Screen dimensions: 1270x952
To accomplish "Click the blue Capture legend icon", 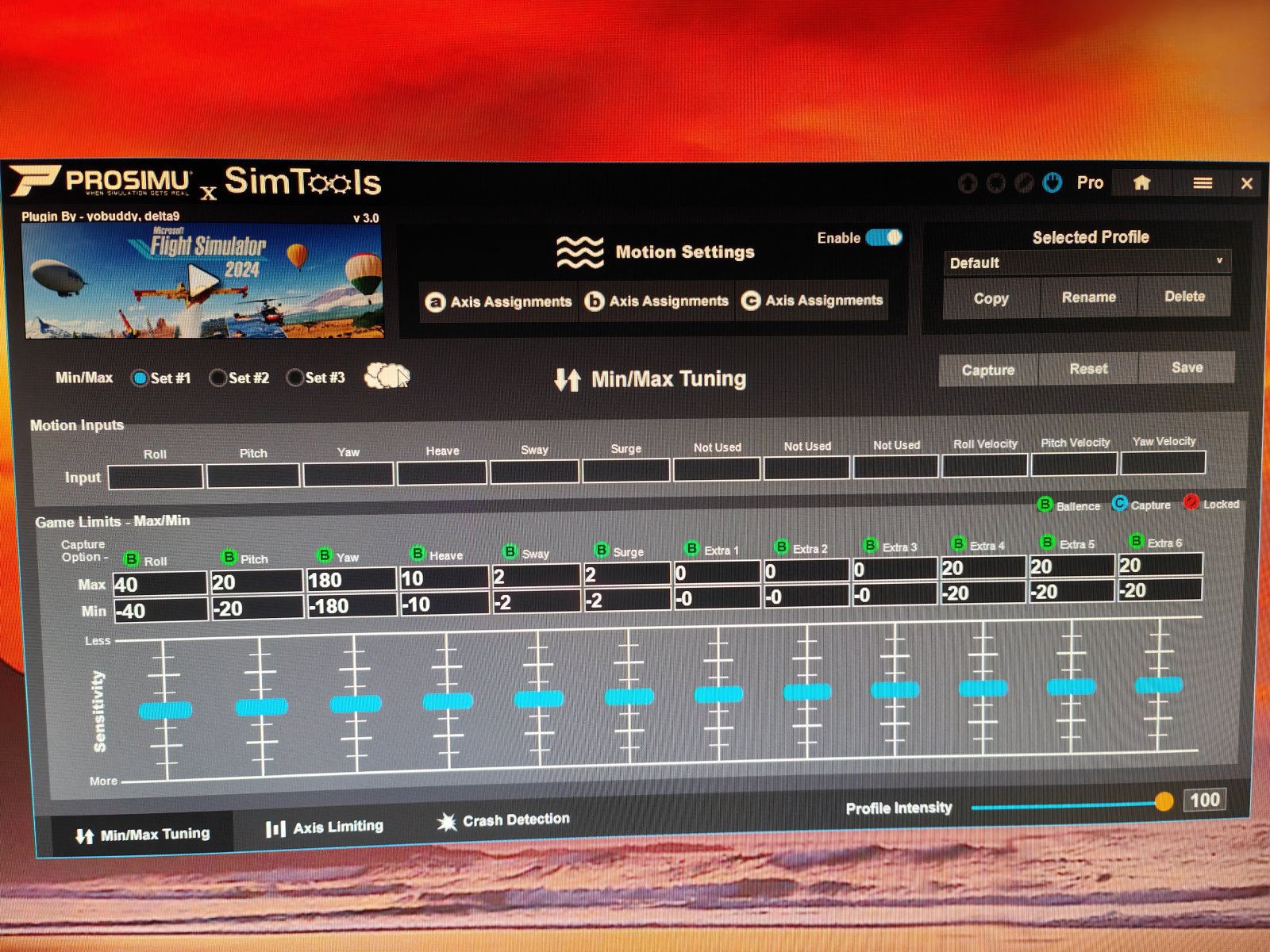I will pyautogui.click(x=1119, y=503).
